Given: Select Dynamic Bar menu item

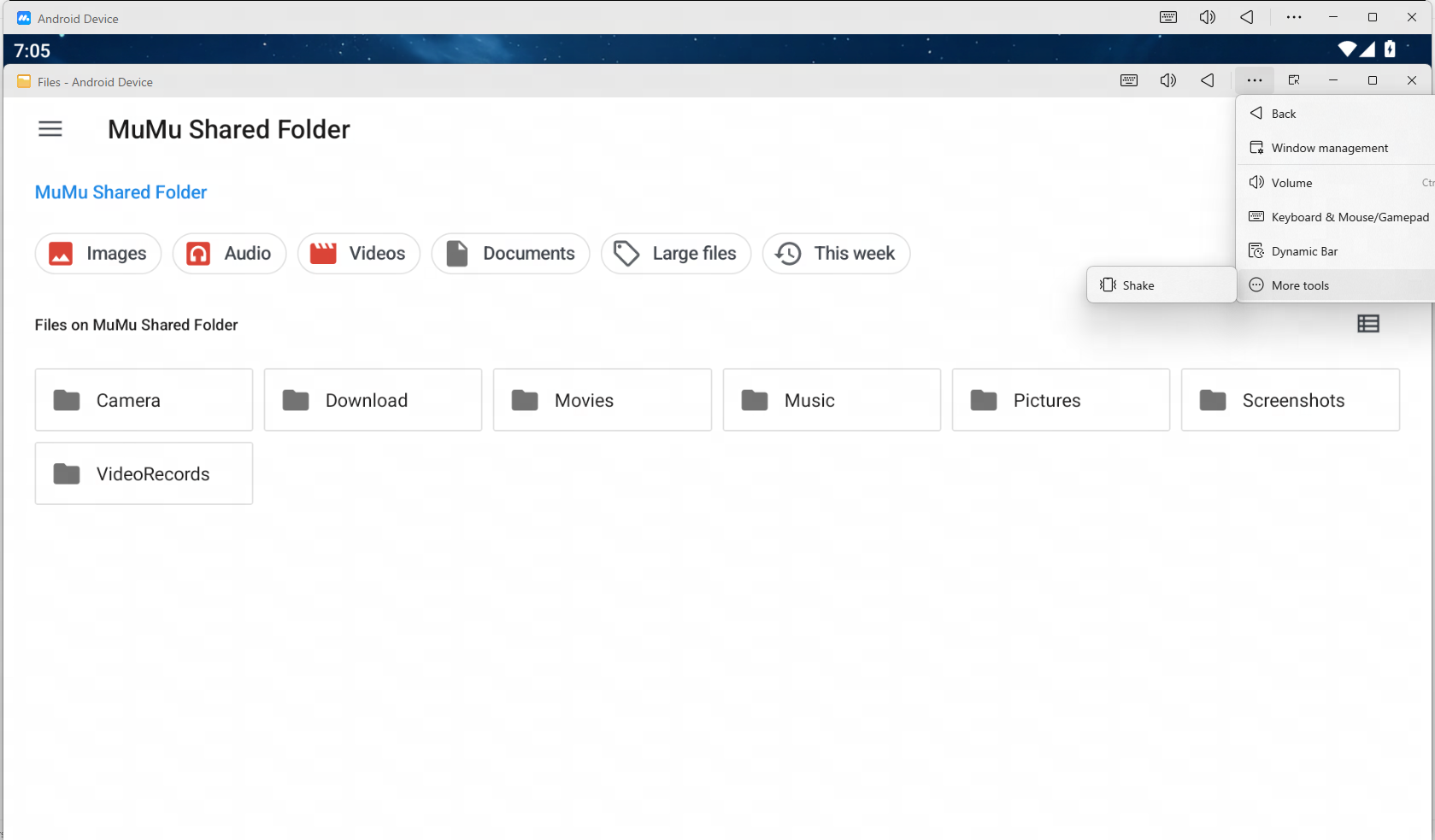Looking at the screenshot, I should [x=1336, y=251].
